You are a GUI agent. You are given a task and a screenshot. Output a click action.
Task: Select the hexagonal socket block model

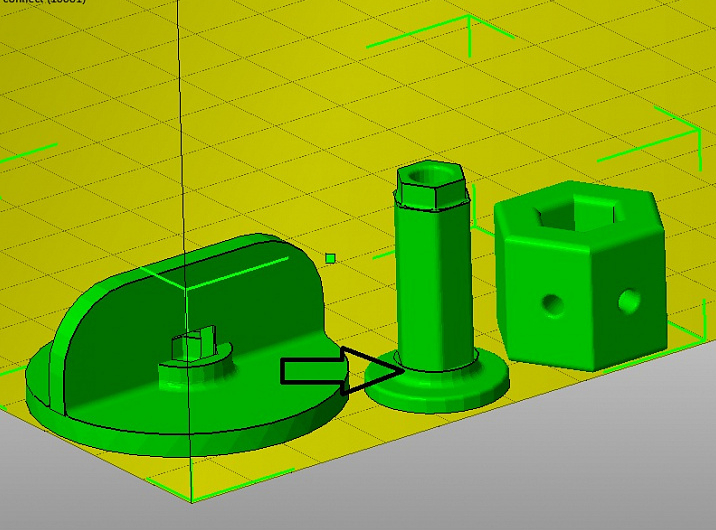(x=582, y=278)
